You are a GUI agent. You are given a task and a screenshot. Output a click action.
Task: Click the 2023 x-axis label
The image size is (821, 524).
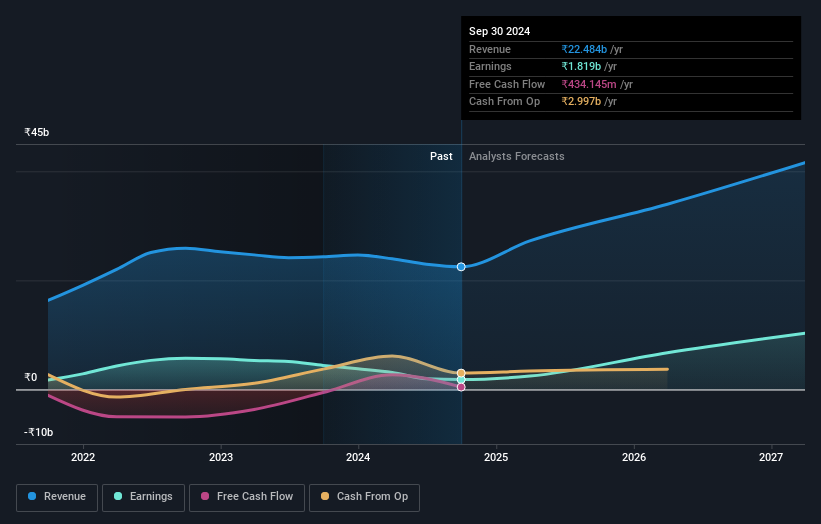[x=221, y=458]
